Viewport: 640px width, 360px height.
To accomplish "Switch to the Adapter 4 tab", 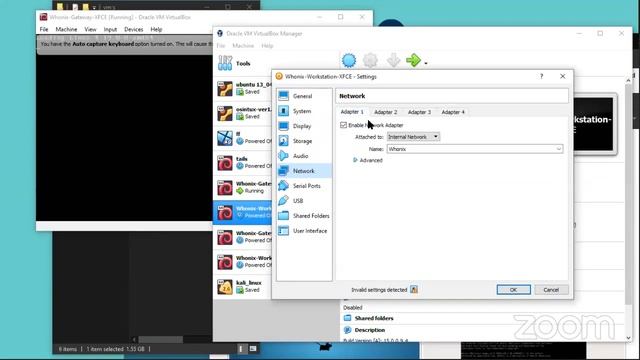I will 453,112.
